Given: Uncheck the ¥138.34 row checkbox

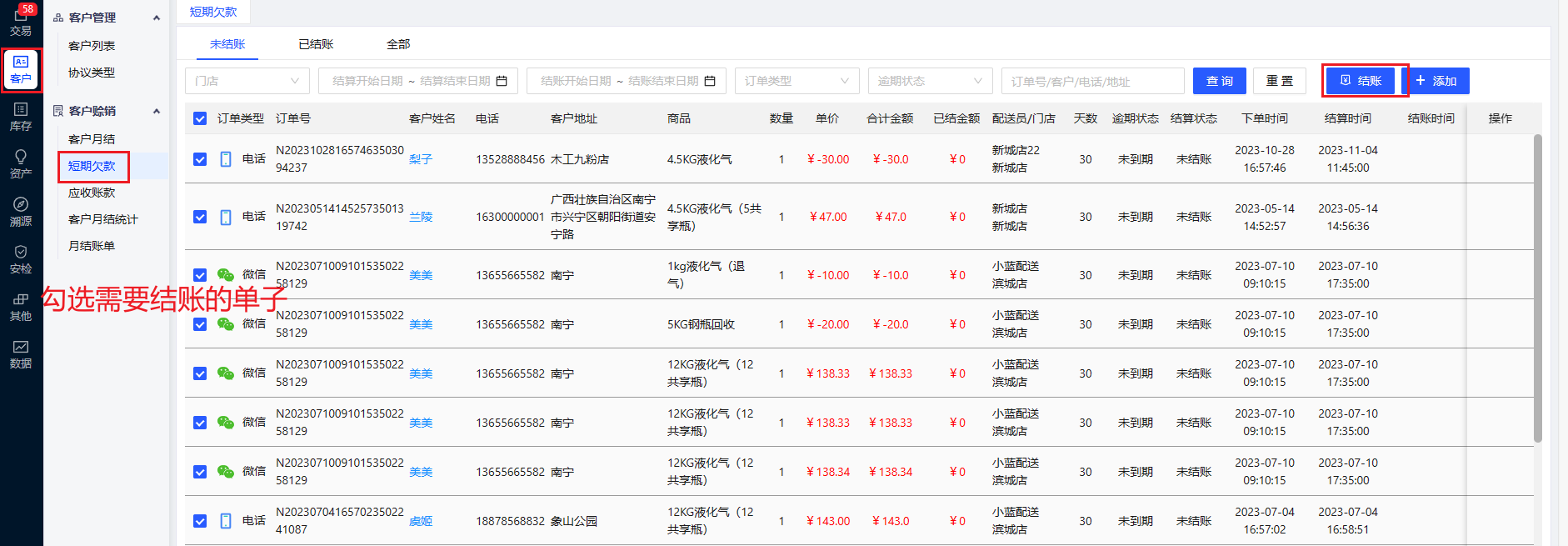Looking at the screenshot, I should click(x=200, y=472).
